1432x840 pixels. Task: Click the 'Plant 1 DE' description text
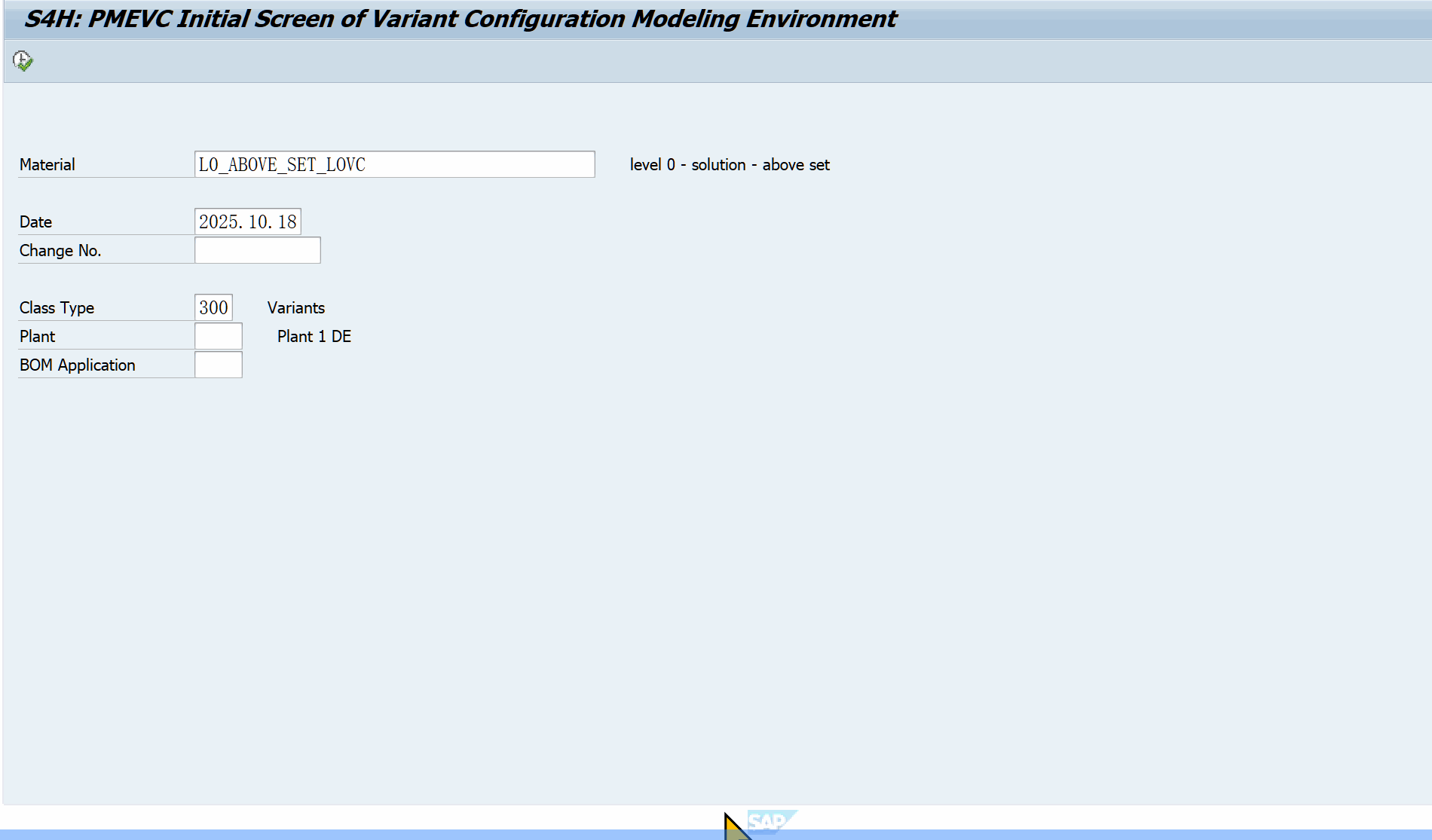(314, 337)
